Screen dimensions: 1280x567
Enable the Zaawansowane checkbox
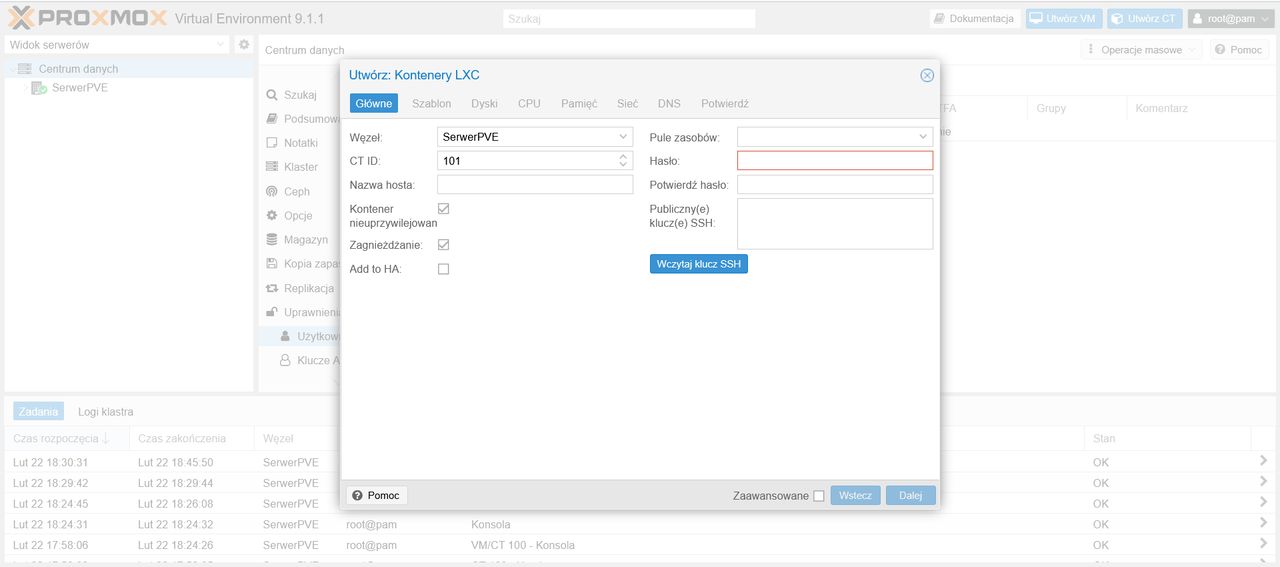[x=819, y=496]
